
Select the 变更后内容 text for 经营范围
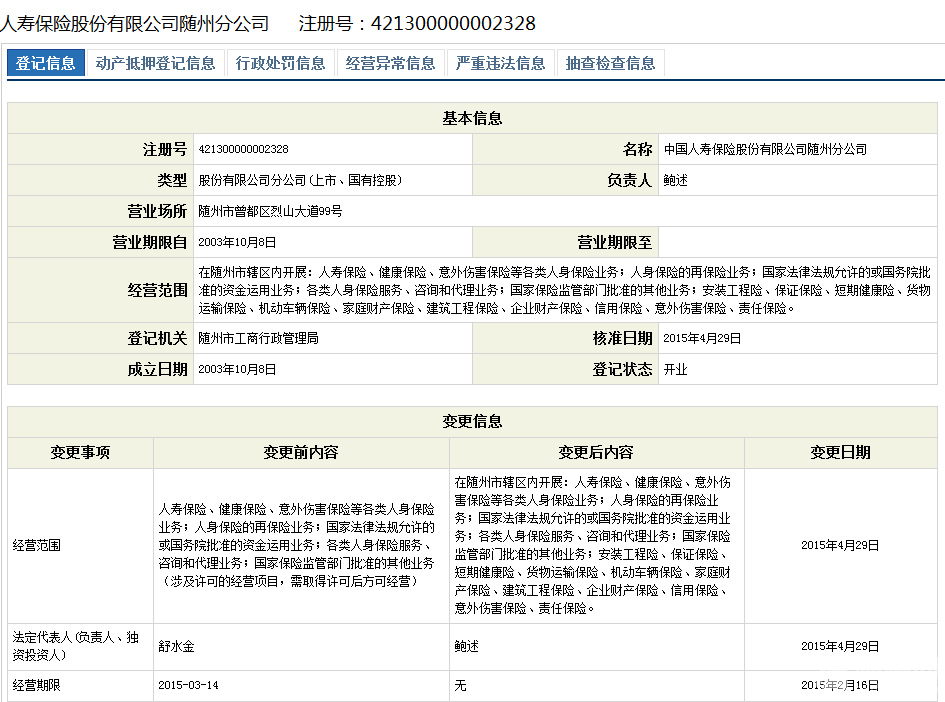click(592, 545)
